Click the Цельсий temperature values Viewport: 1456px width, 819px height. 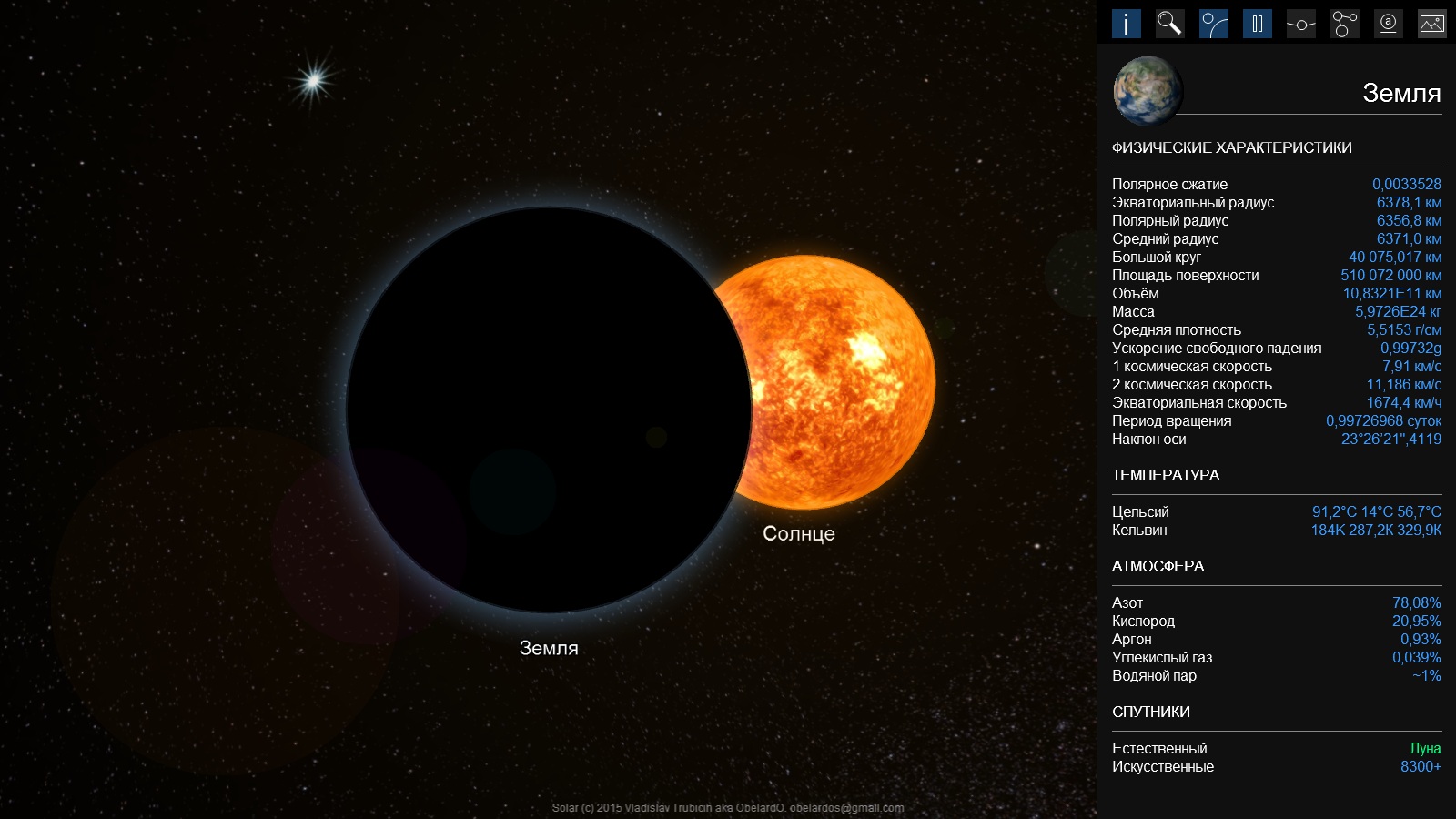coord(1377,511)
